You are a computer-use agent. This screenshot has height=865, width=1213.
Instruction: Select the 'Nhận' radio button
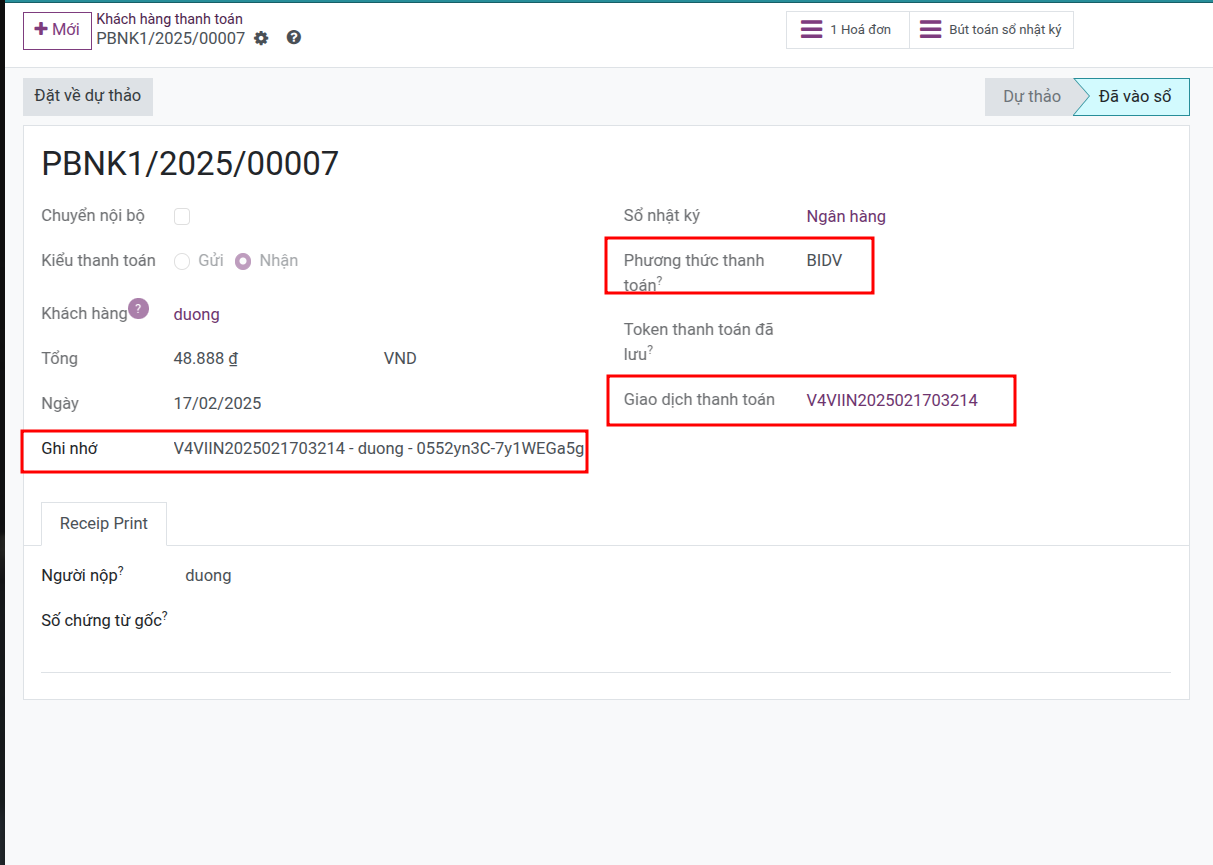(x=243, y=260)
